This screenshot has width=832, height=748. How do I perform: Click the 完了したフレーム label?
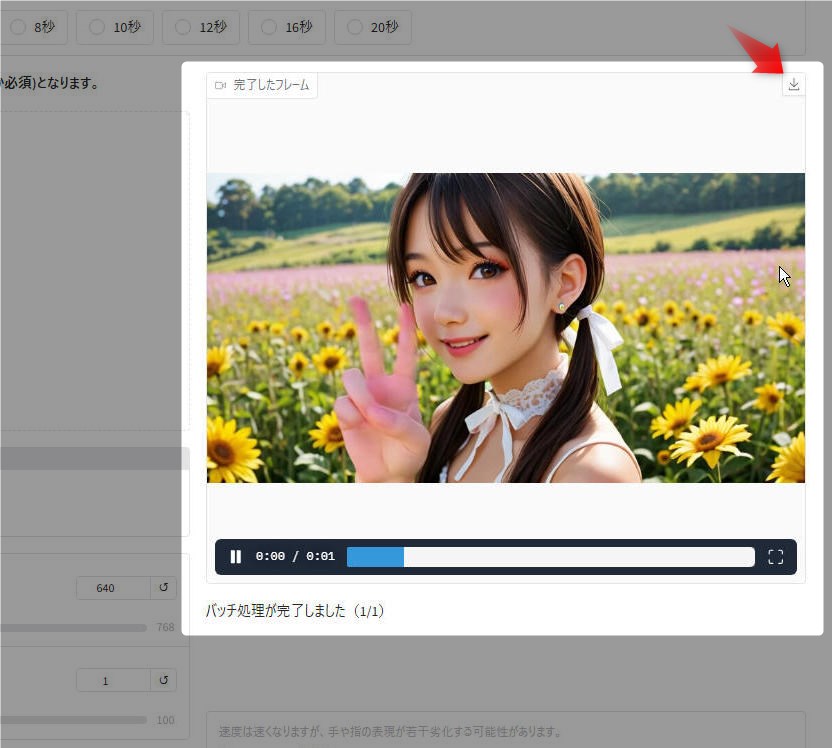272,86
